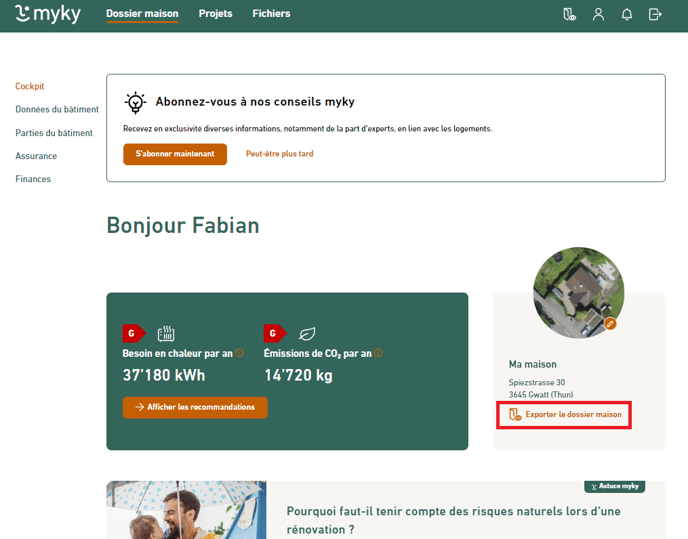Open the Finances sidebar item

[33, 179]
